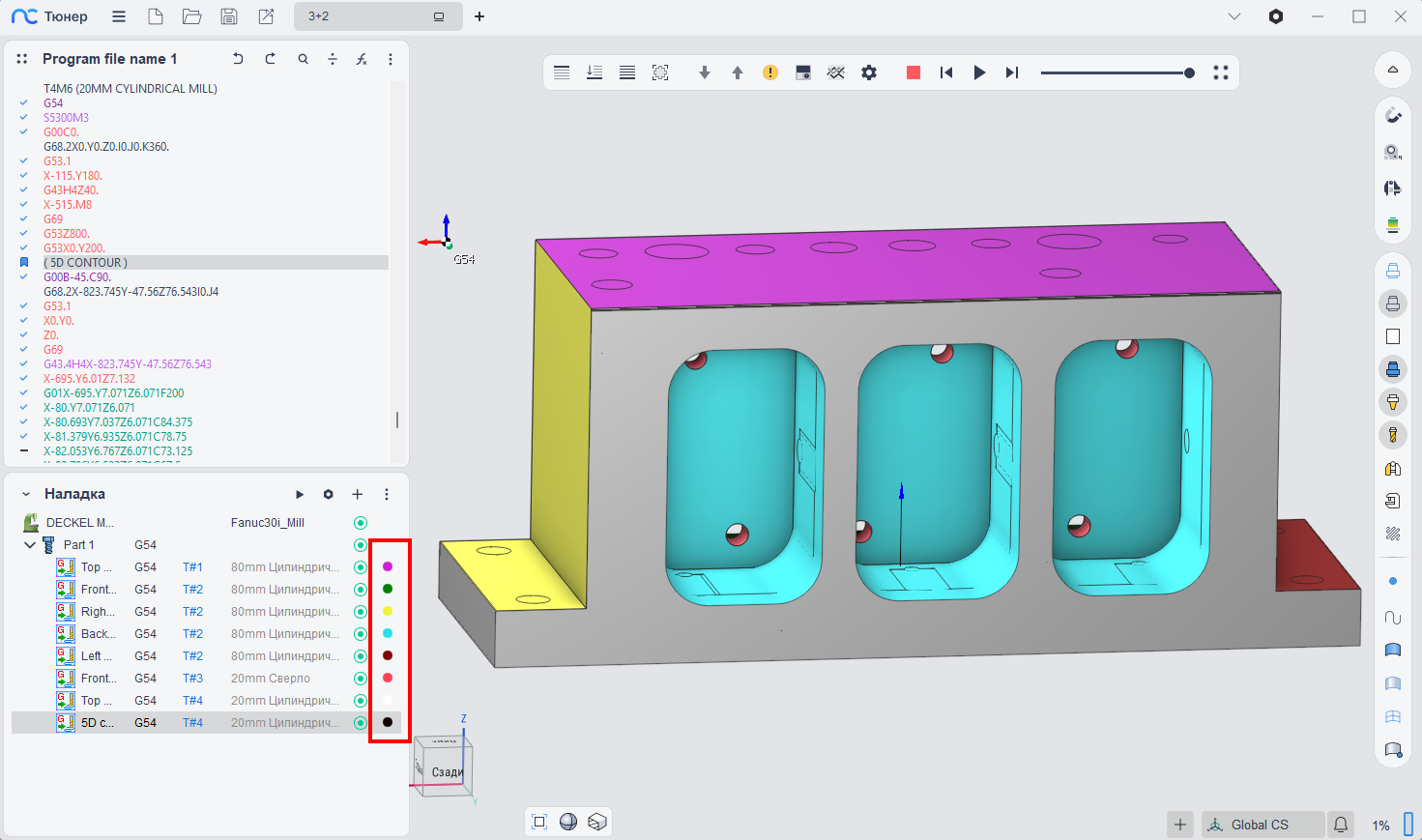Click the notification bell icon
The height and width of the screenshot is (840, 1422).
1341,825
